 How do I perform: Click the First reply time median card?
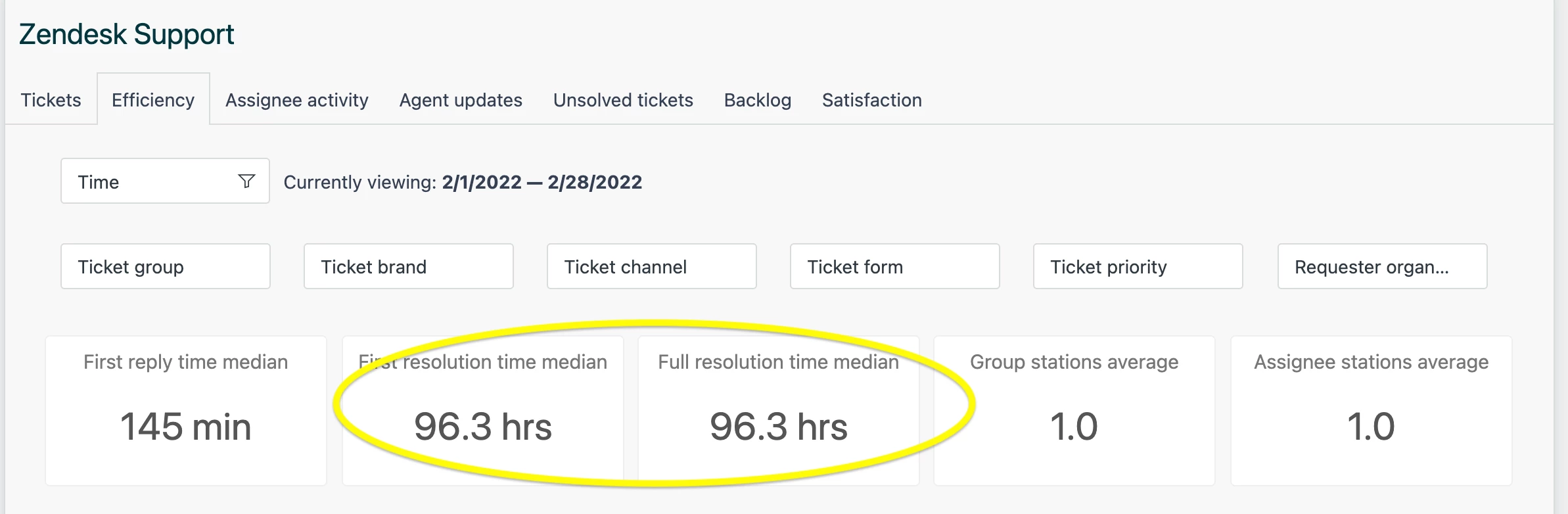[x=186, y=411]
